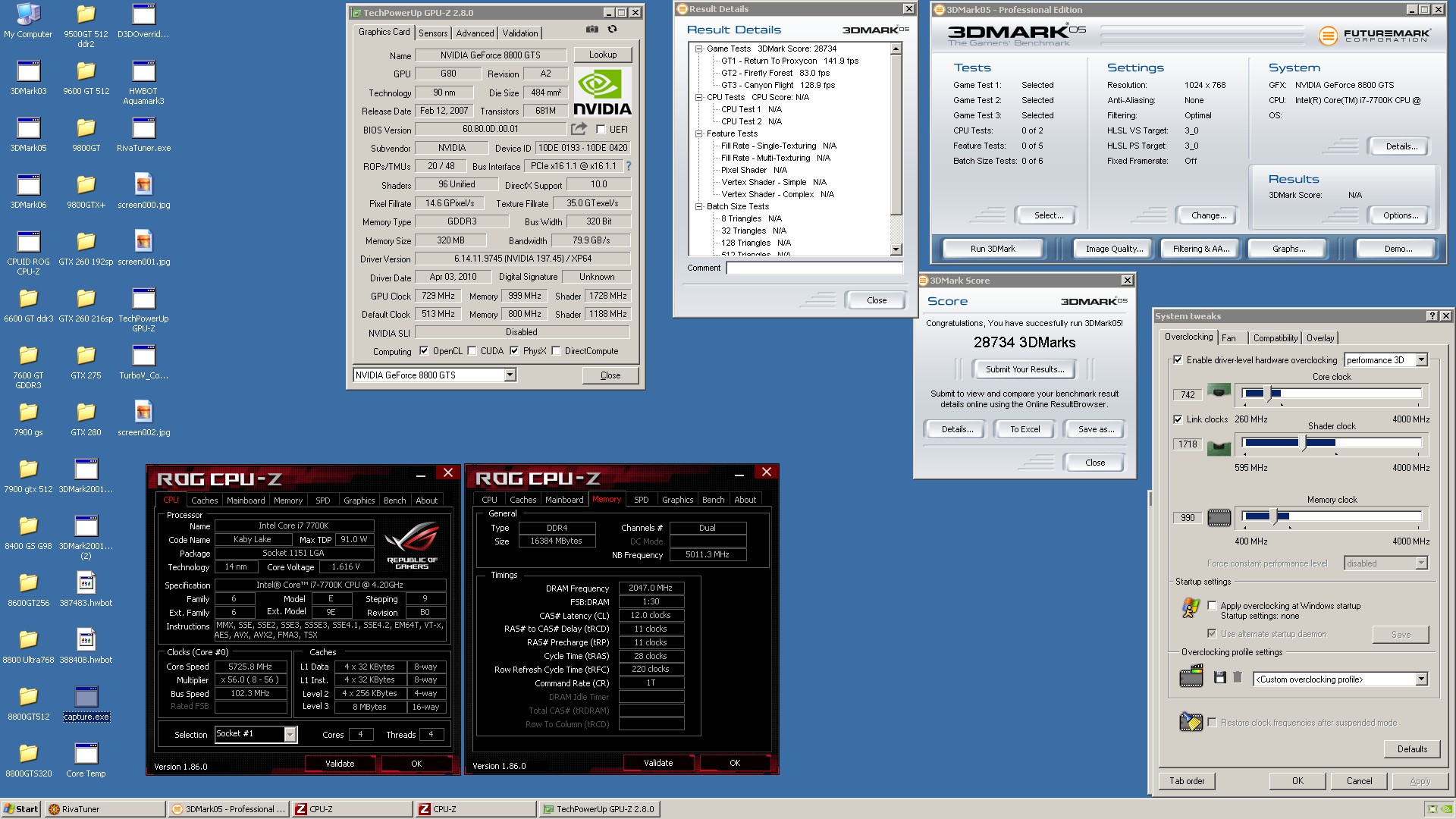Open TechPowerUp GPU-Z desktop shortcut
The width and height of the screenshot is (1456, 819).
[143, 310]
